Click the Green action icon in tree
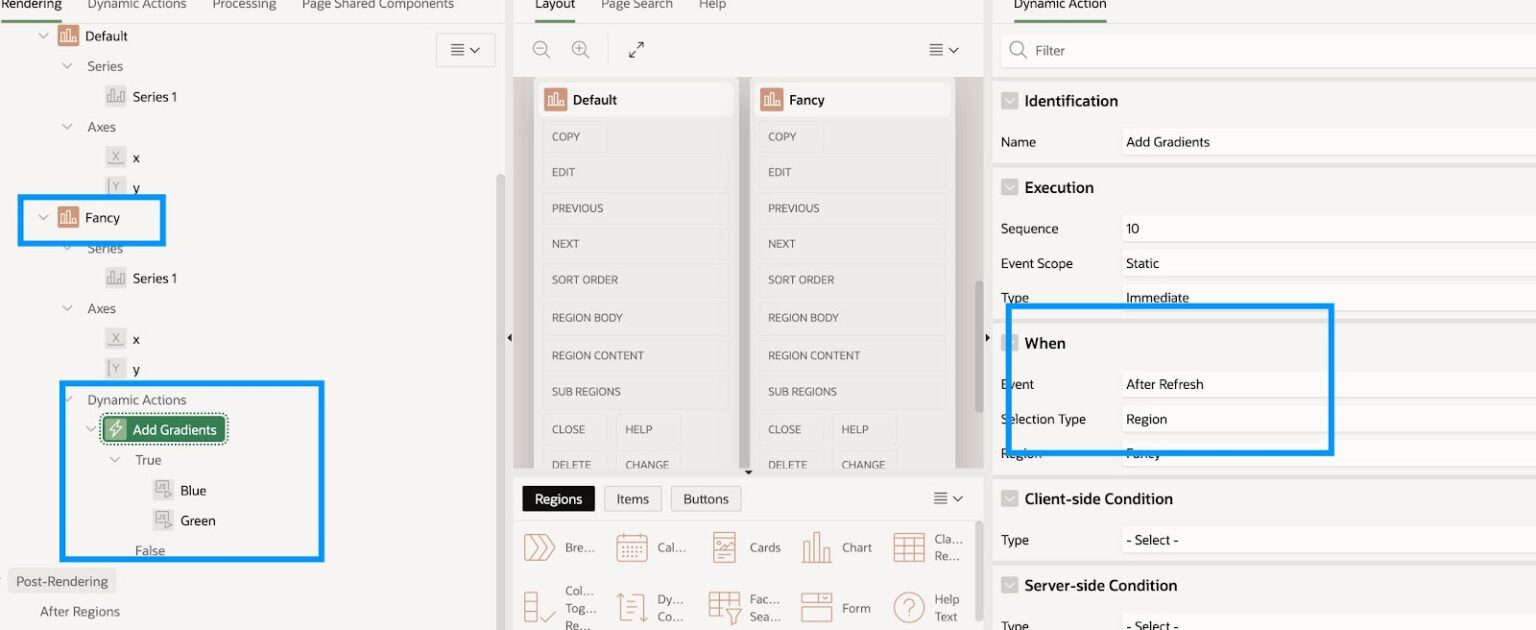 [163, 520]
